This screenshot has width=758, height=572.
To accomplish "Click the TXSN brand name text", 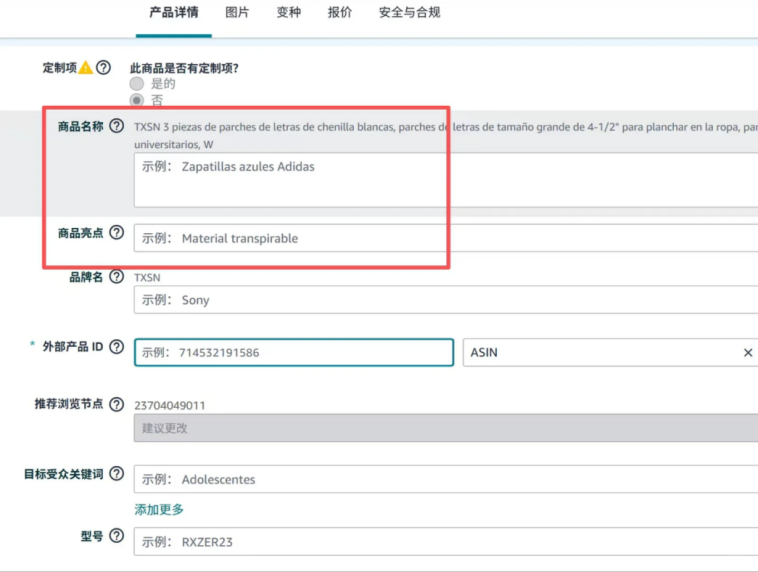I will point(147,278).
